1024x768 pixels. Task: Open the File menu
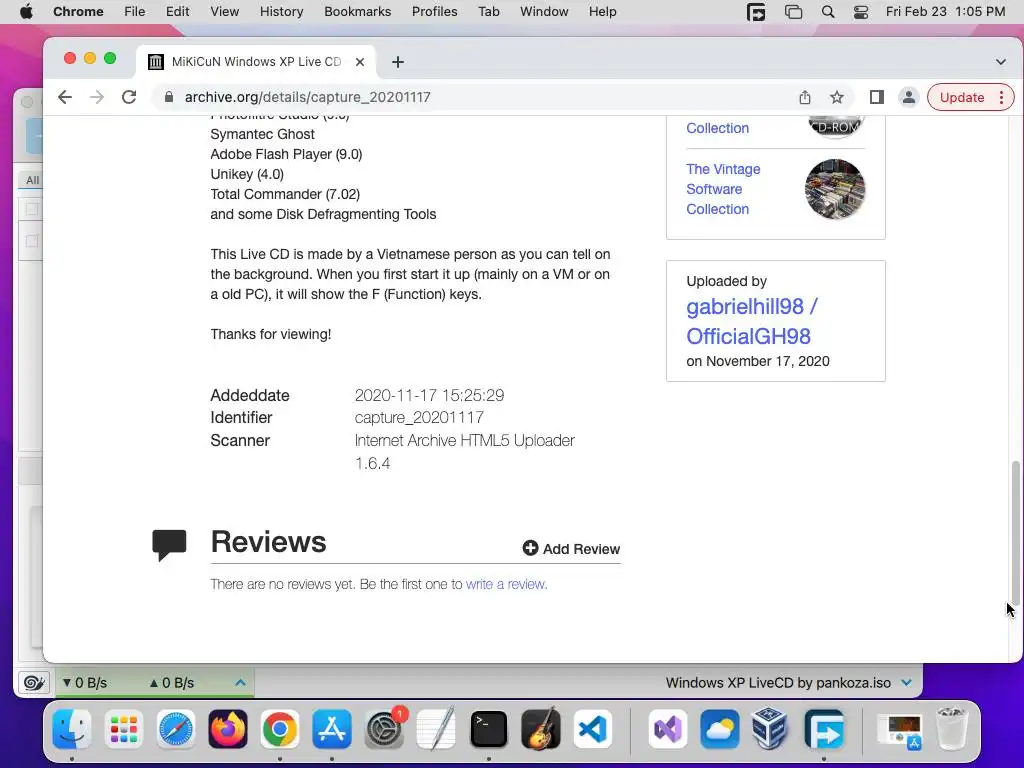pyautogui.click(x=135, y=12)
